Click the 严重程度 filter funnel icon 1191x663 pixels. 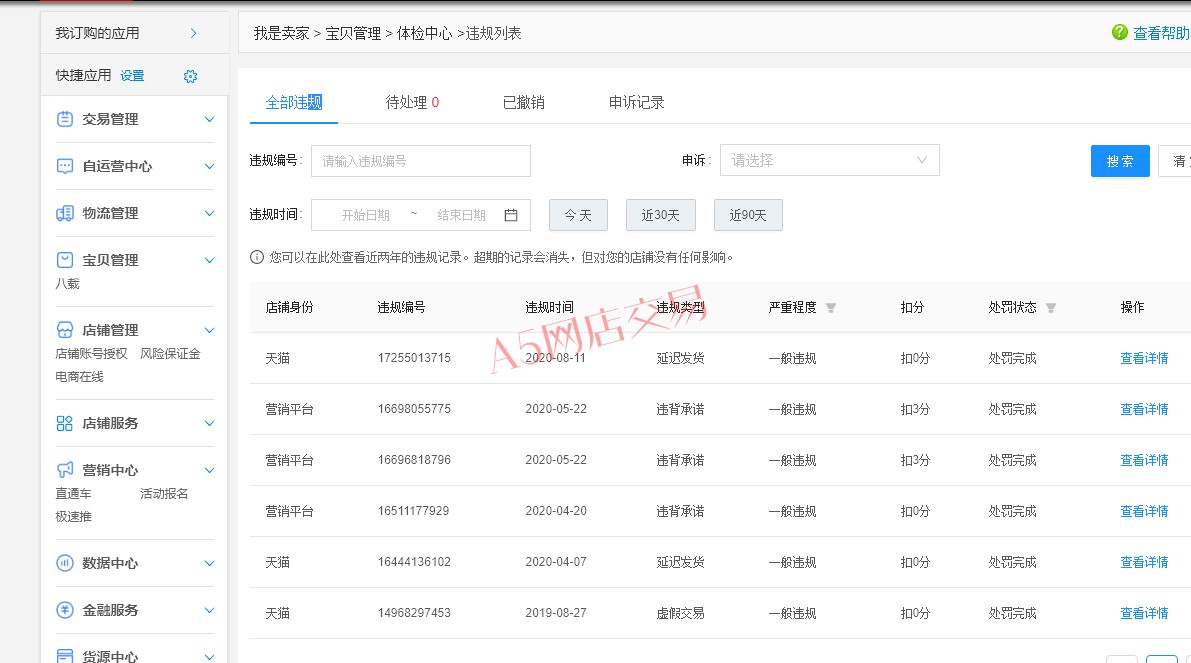coord(831,308)
